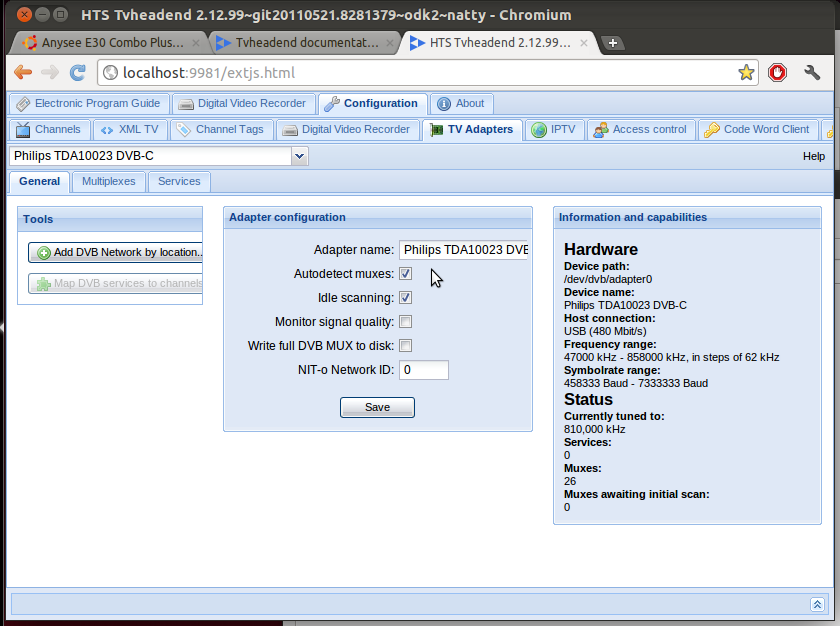Viewport: 840px width, 626px height.
Task: Save the adapter configuration
Action: click(x=377, y=408)
